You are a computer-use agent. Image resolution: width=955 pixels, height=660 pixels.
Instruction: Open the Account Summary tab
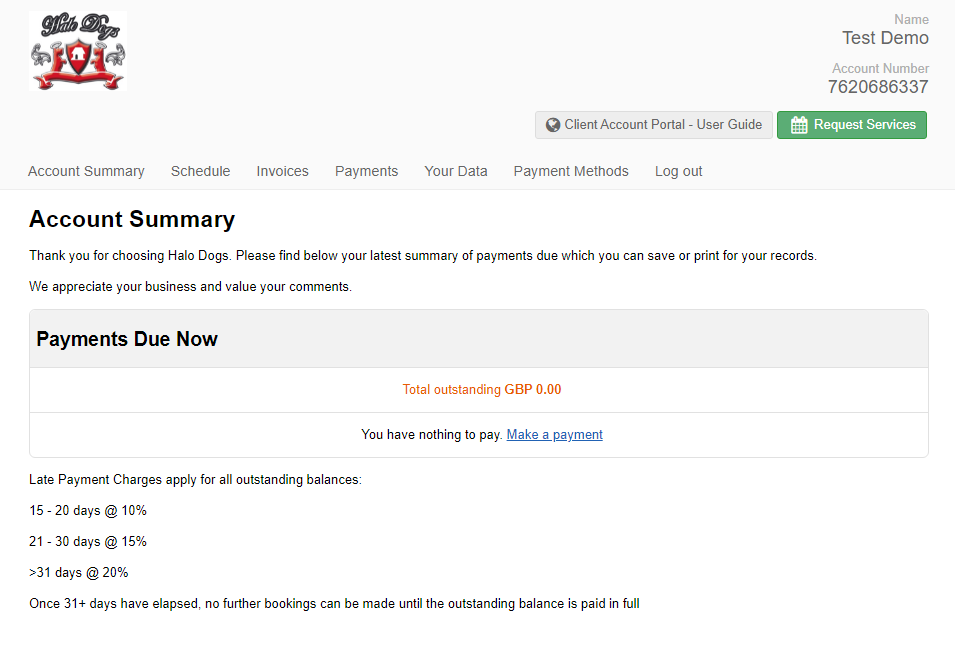click(86, 171)
